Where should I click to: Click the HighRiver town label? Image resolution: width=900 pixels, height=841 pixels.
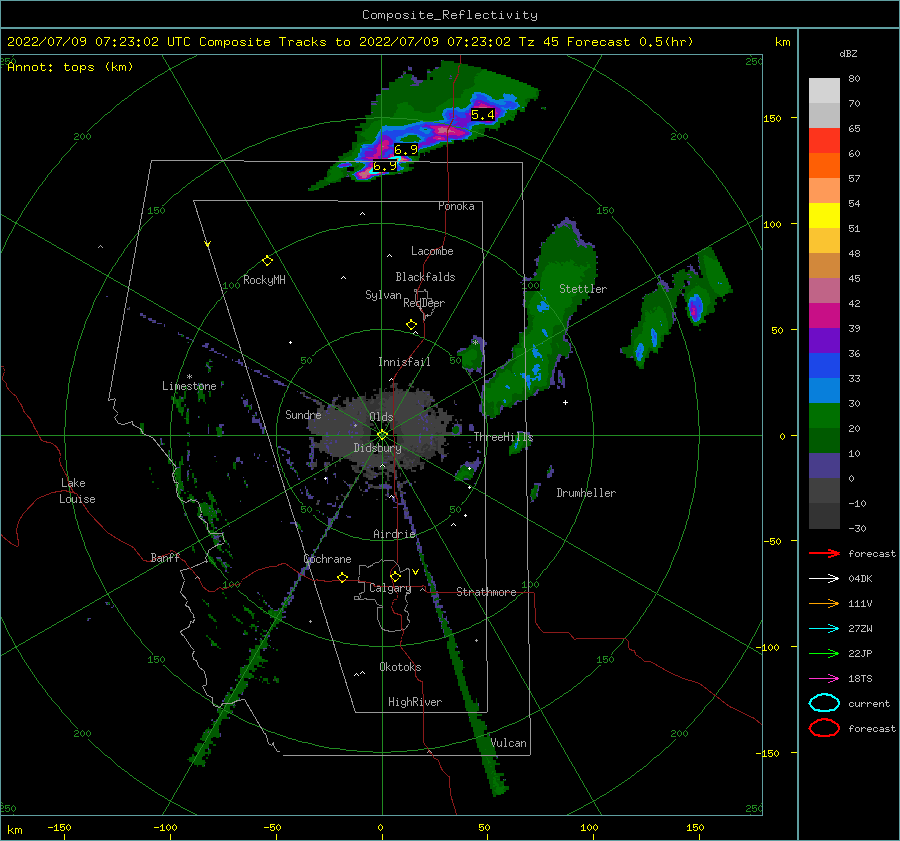[x=414, y=702]
